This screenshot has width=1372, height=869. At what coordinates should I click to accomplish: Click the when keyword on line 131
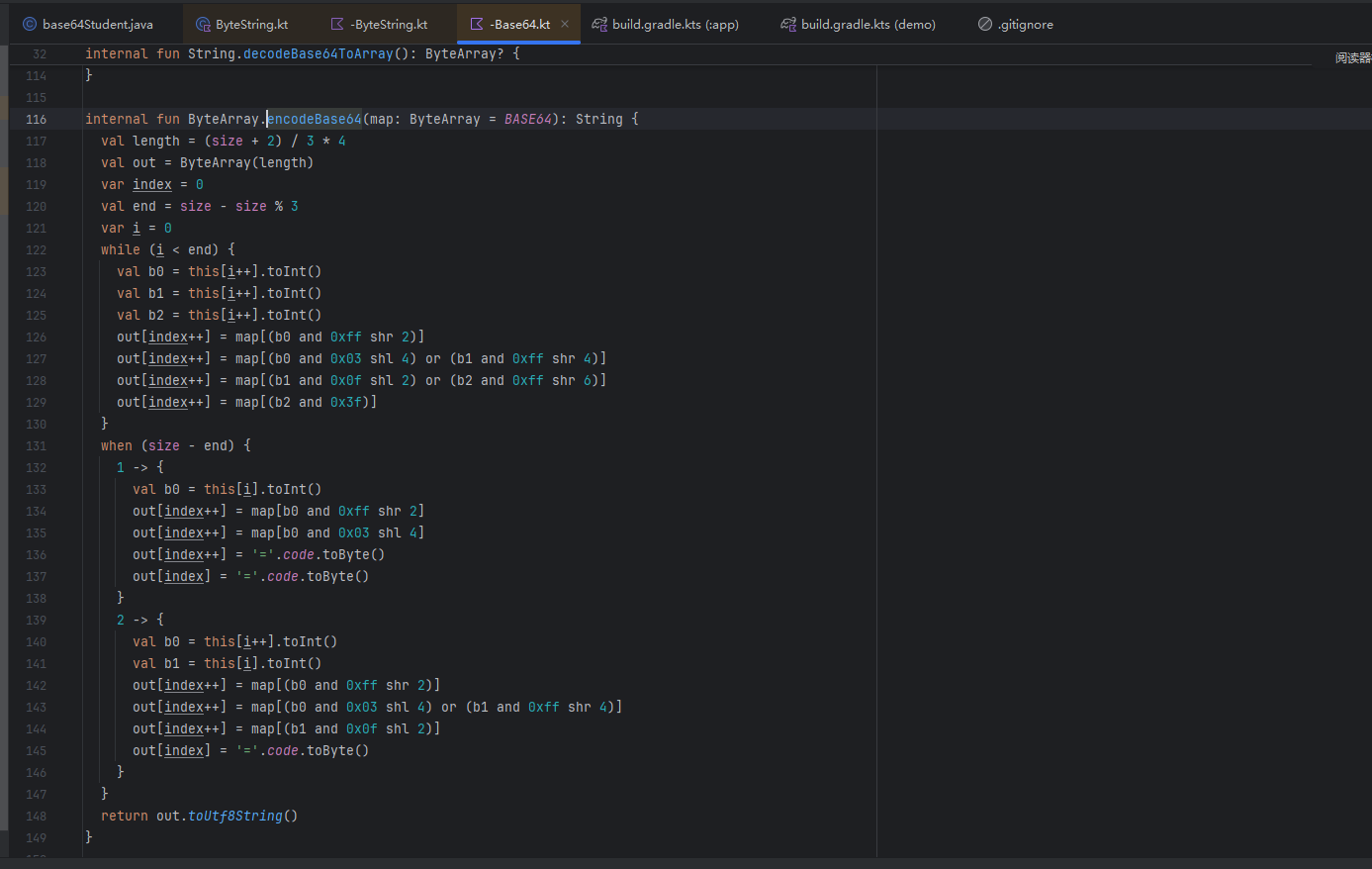pos(117,445)
